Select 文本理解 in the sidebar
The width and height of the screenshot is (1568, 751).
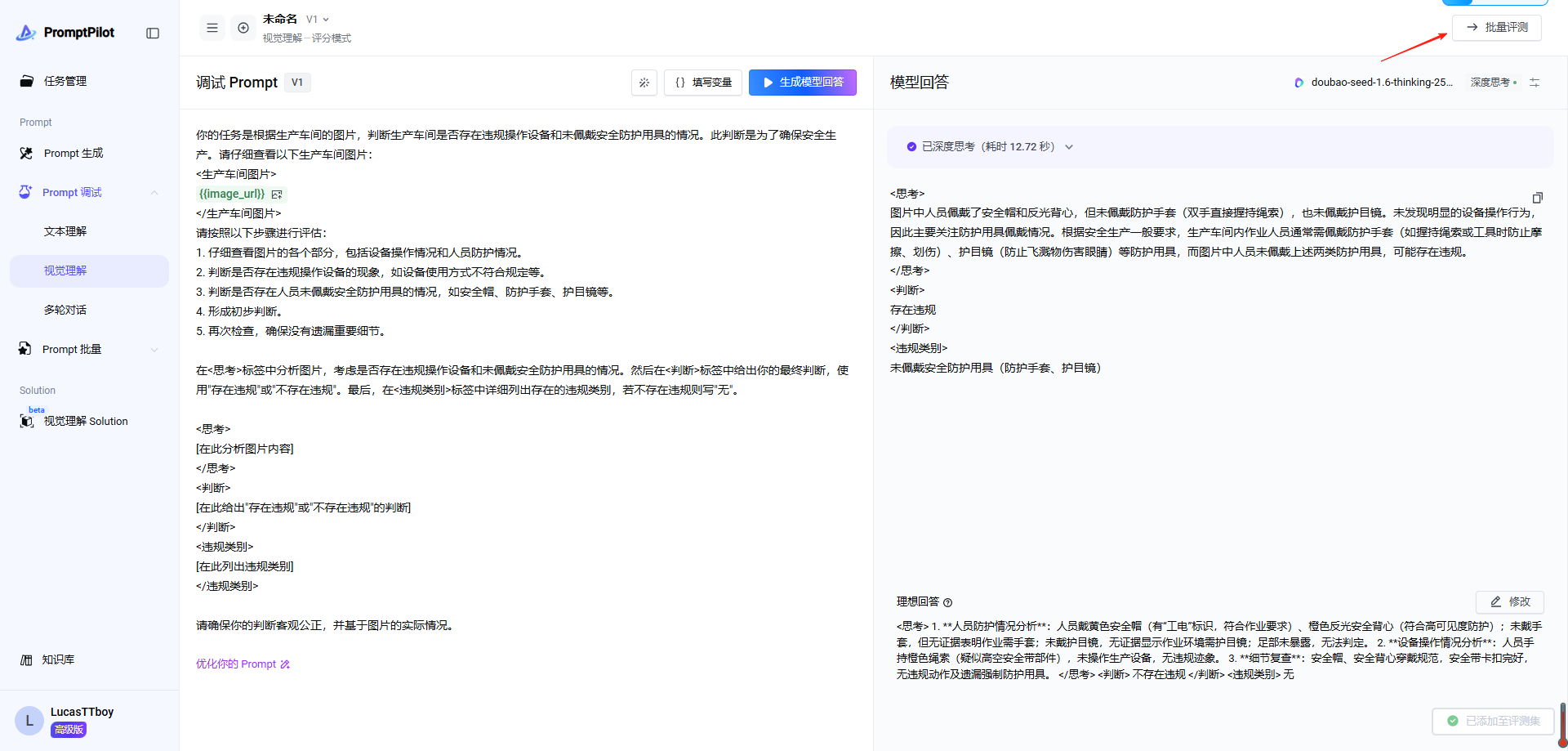coord(65,232)
